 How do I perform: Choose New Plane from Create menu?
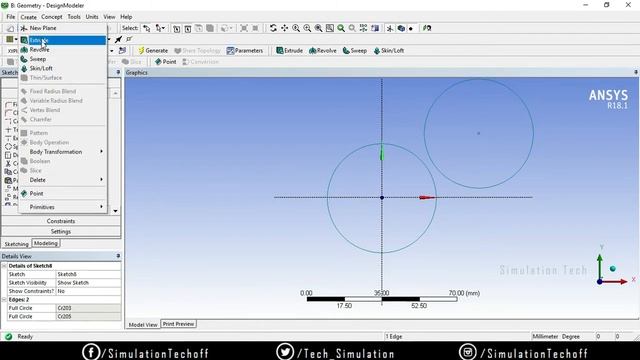coord(62,28)
